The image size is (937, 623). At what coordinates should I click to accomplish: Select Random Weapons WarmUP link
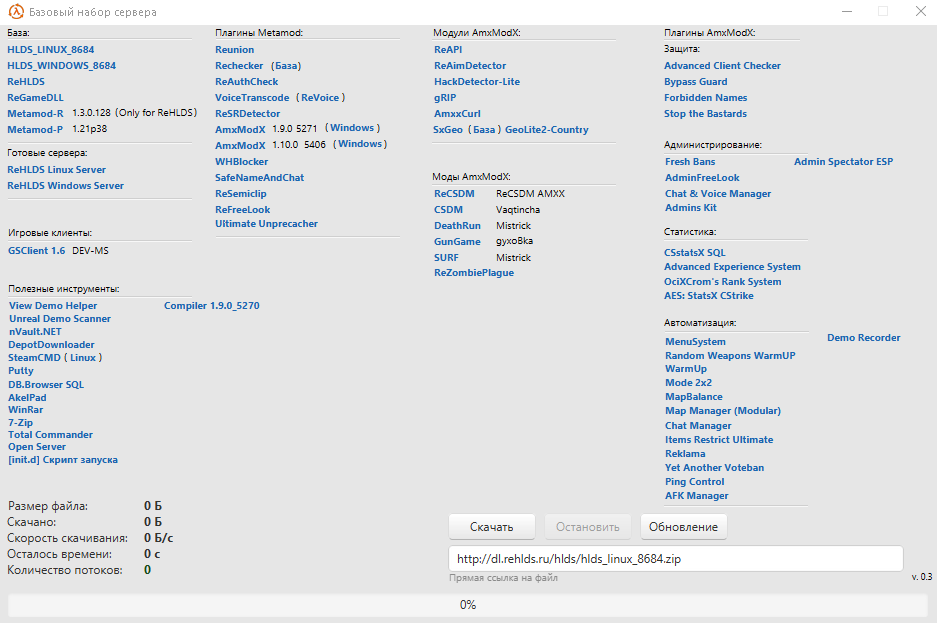(x=730, y=356)
